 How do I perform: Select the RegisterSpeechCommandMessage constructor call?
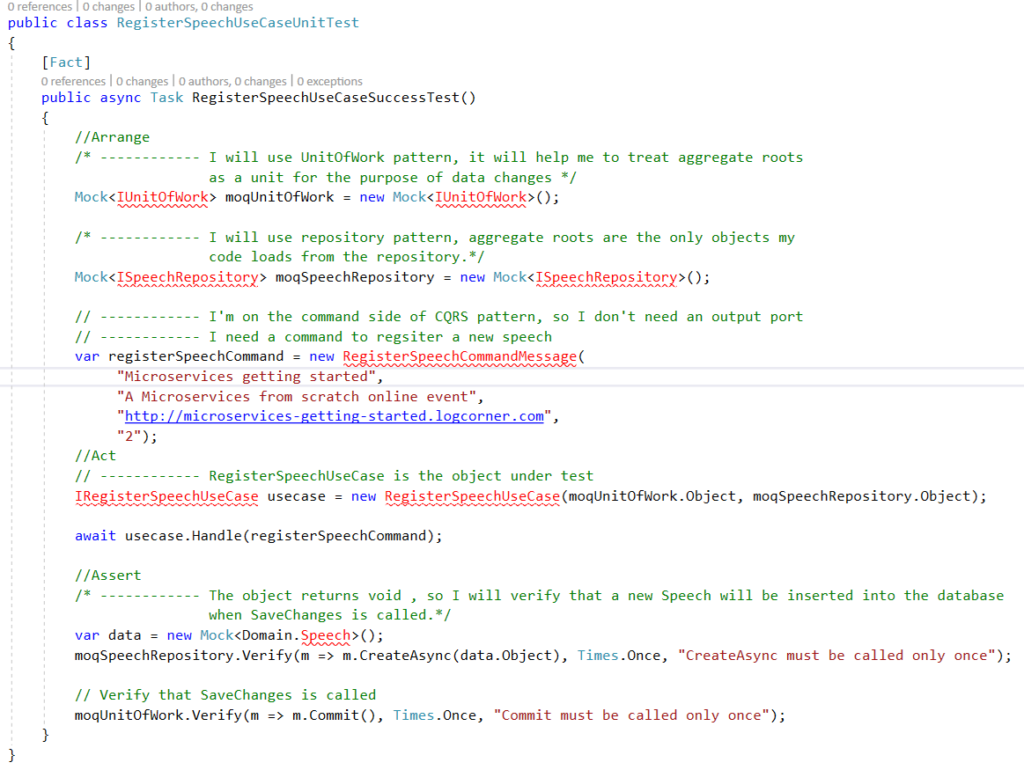point(459,356)
